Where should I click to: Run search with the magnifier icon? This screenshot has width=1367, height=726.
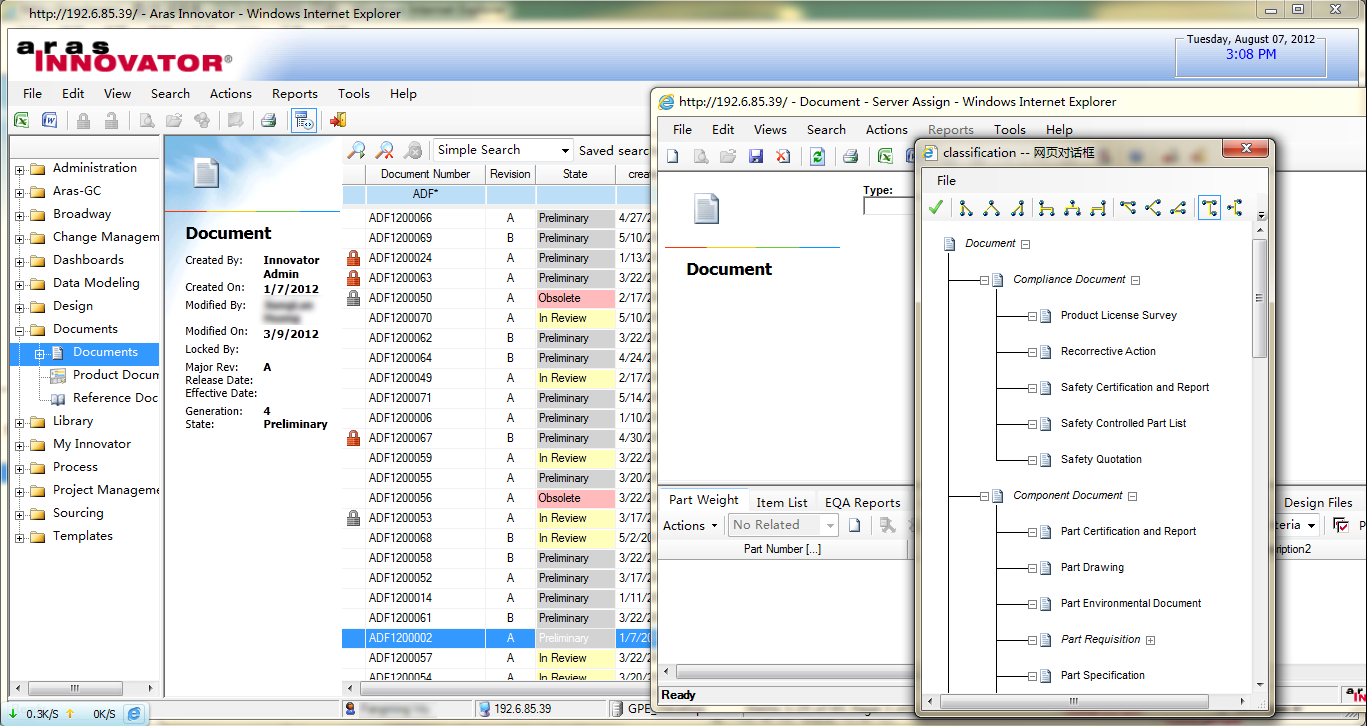[x=356, y=150]
